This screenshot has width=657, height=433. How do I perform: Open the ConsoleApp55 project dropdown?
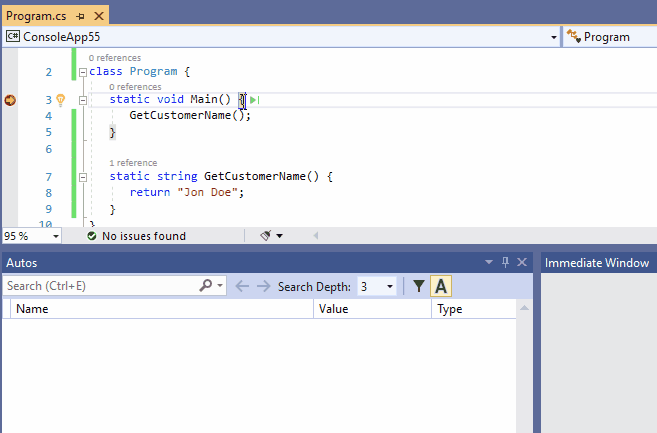[554, 37]
